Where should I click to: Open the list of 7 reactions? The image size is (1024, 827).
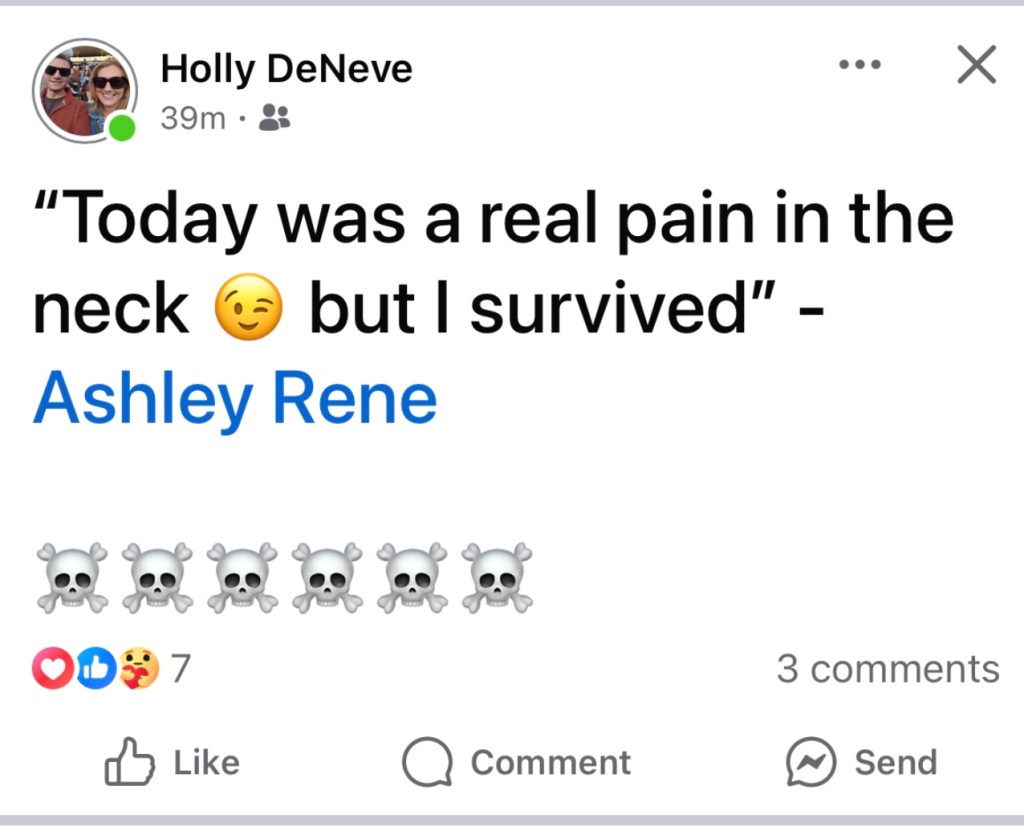[x=180, y=669]
